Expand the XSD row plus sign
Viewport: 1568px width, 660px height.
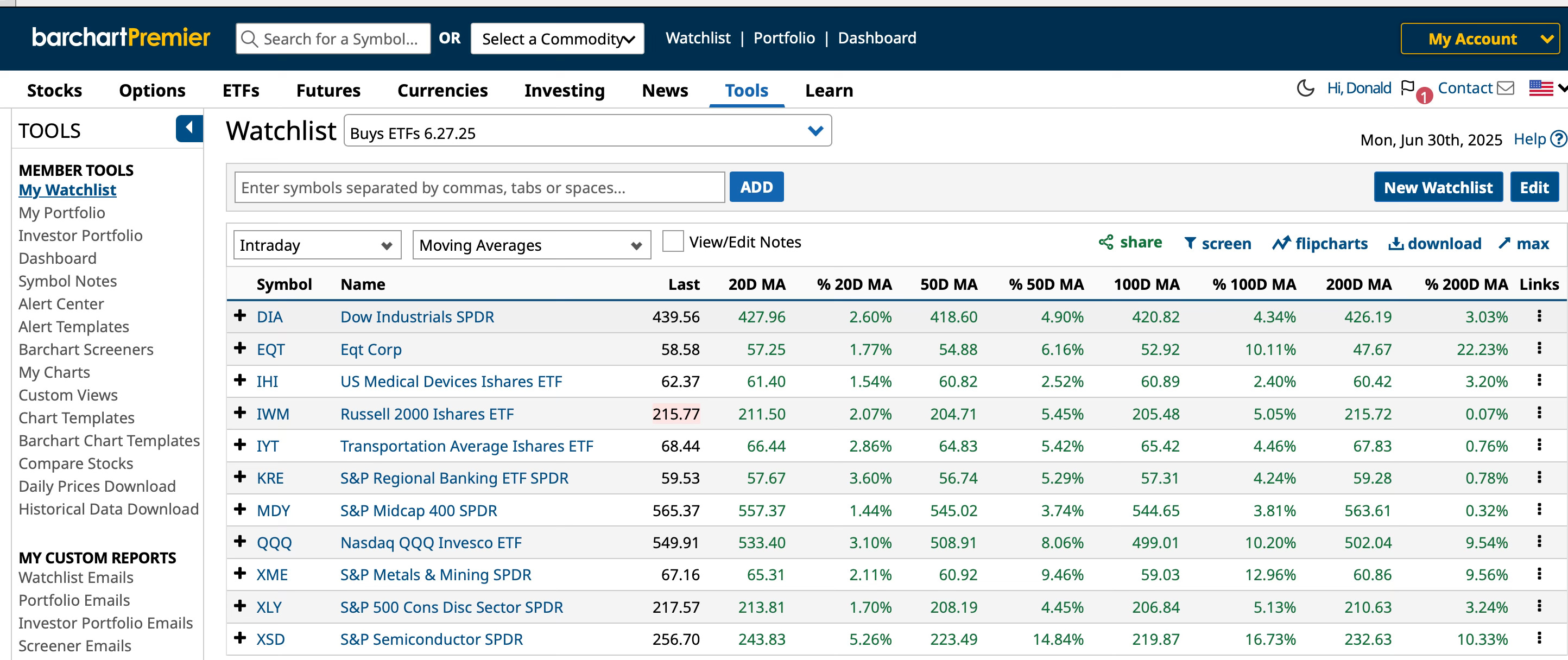[240, 638]
